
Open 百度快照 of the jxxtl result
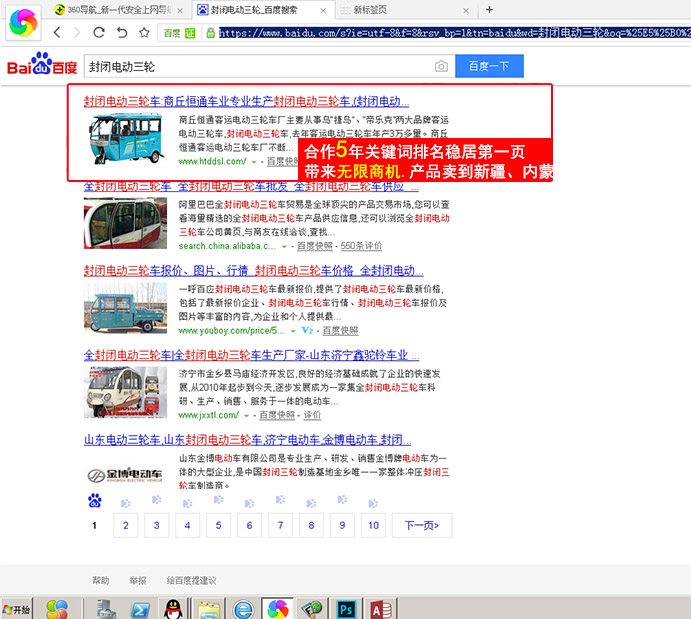[277, 415]
